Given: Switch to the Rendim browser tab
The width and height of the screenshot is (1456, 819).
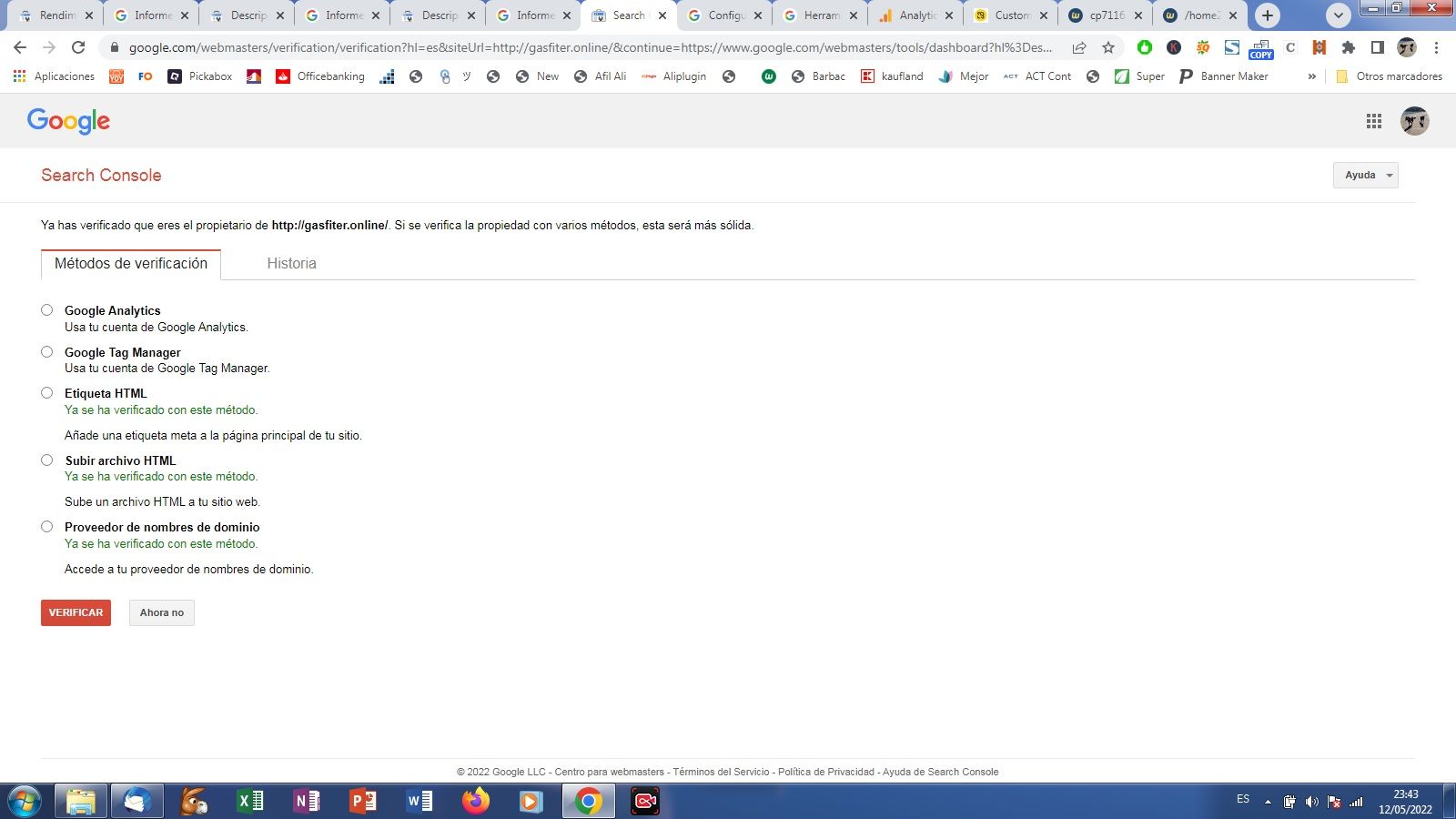Looking at the screenshot, I should 56,15.
